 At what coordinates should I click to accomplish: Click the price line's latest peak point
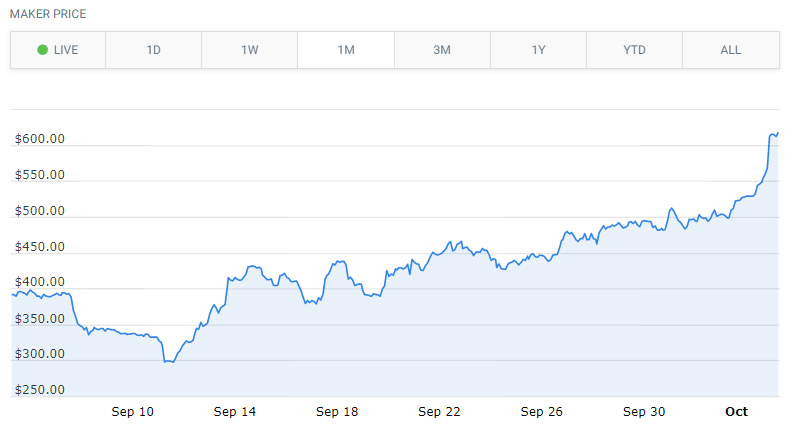click(777, 133)
